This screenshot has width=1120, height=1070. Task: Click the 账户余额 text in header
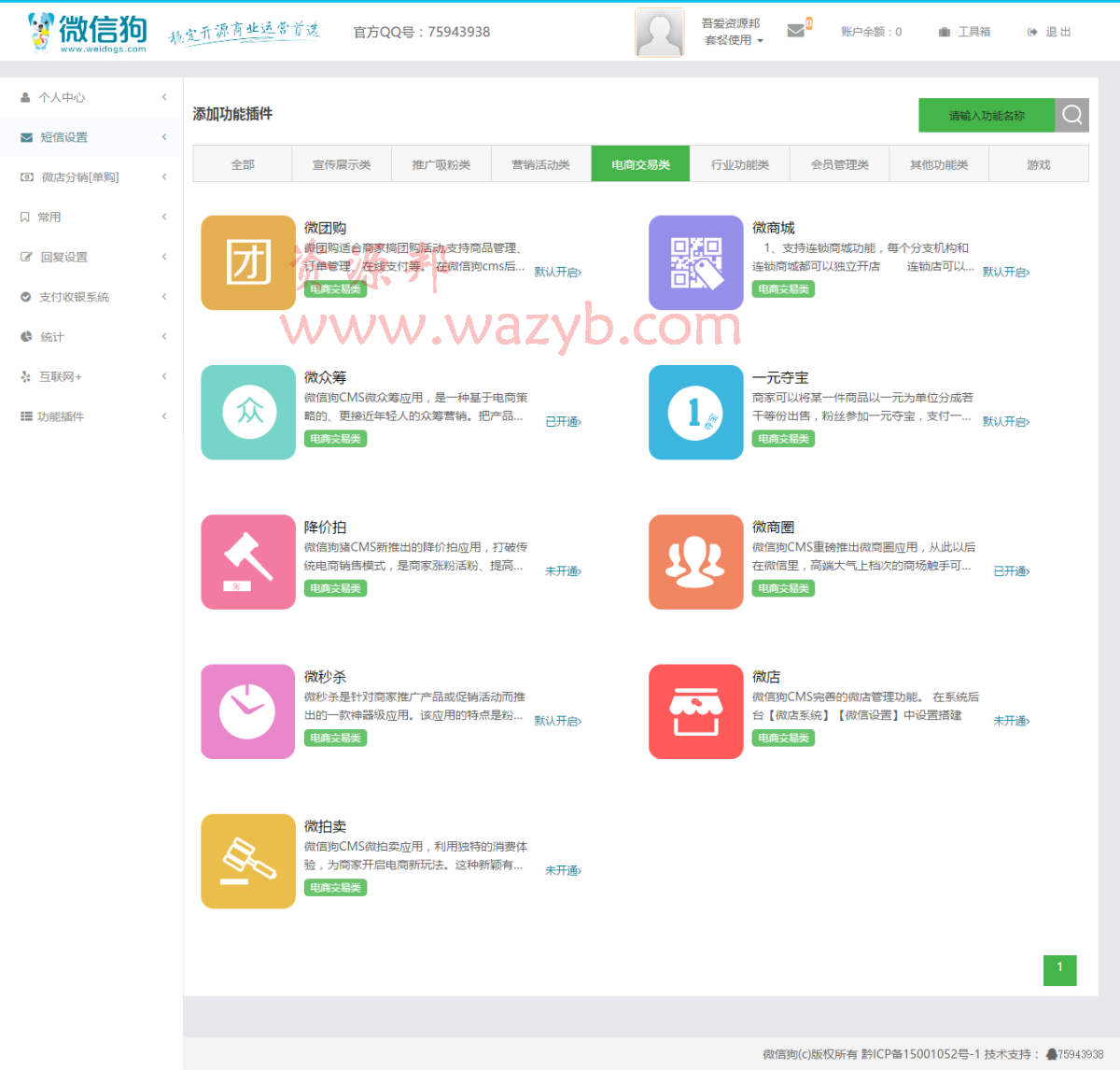[871, 32]
